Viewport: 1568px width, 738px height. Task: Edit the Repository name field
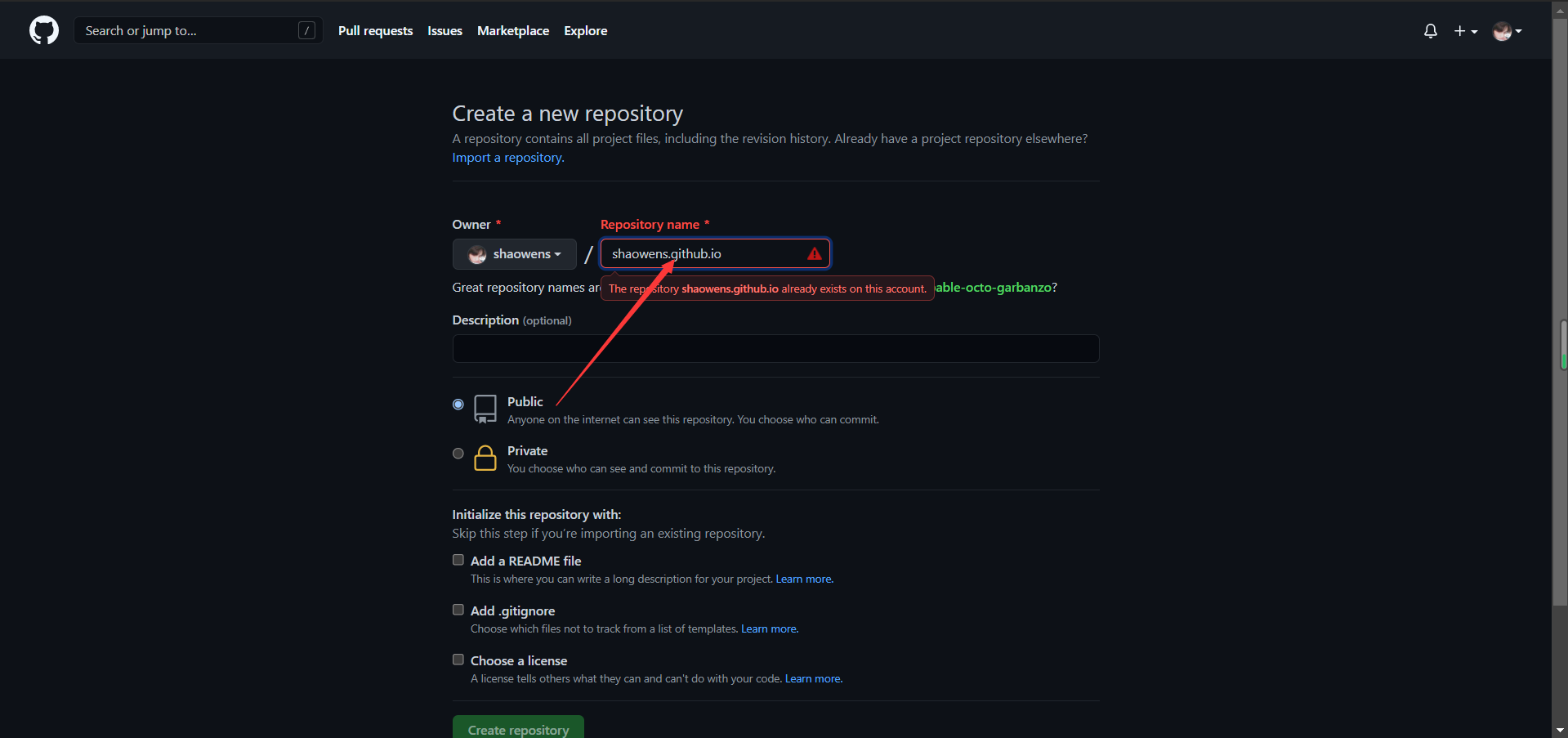[x=715, y=254]
